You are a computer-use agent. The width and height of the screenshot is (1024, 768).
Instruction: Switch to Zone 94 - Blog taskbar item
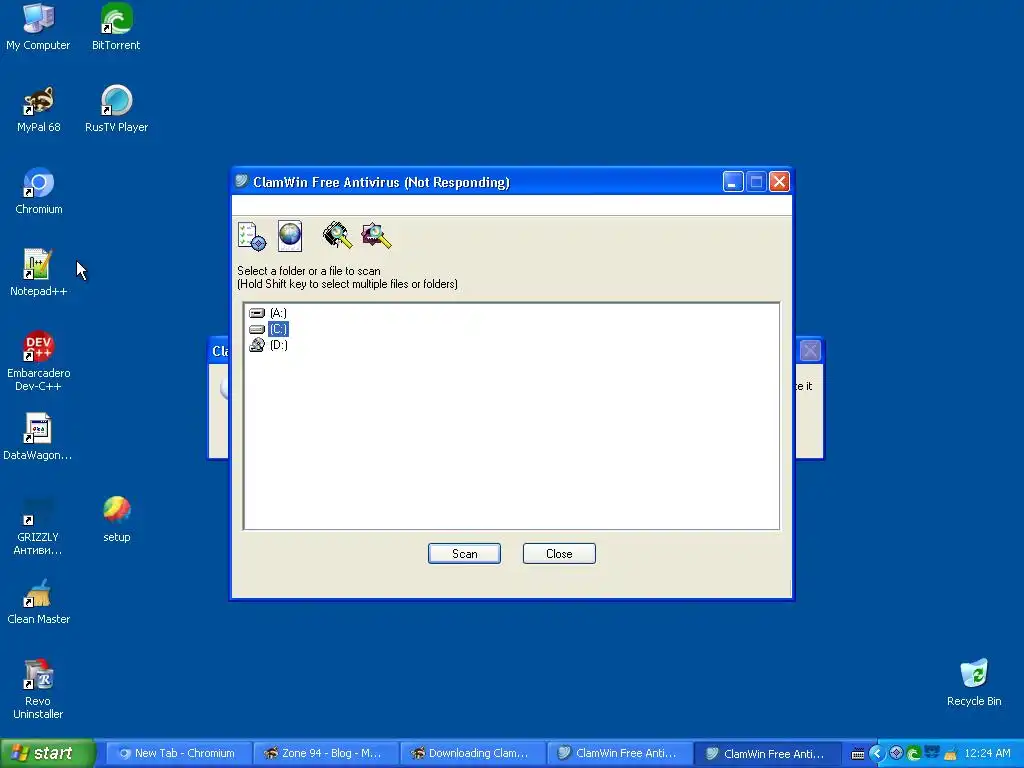326,753
